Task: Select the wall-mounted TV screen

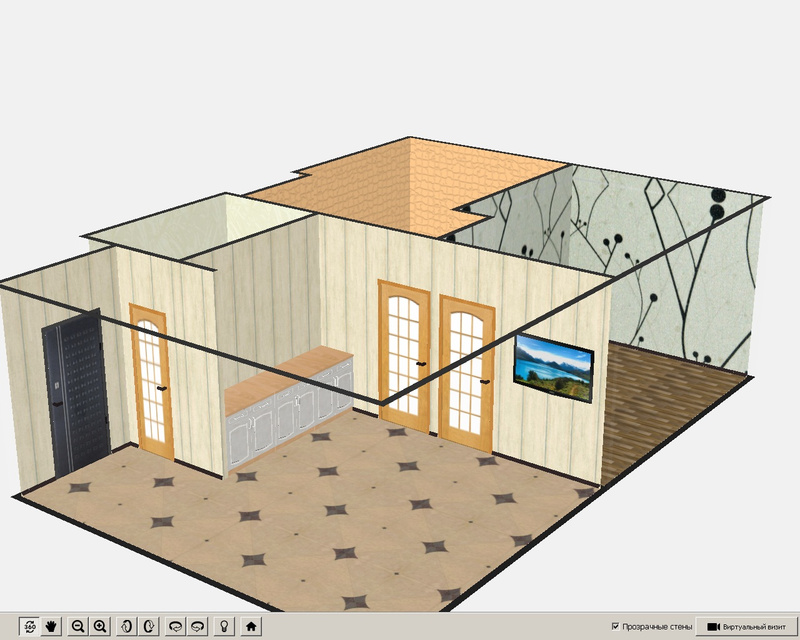Action: coord(554,367)
